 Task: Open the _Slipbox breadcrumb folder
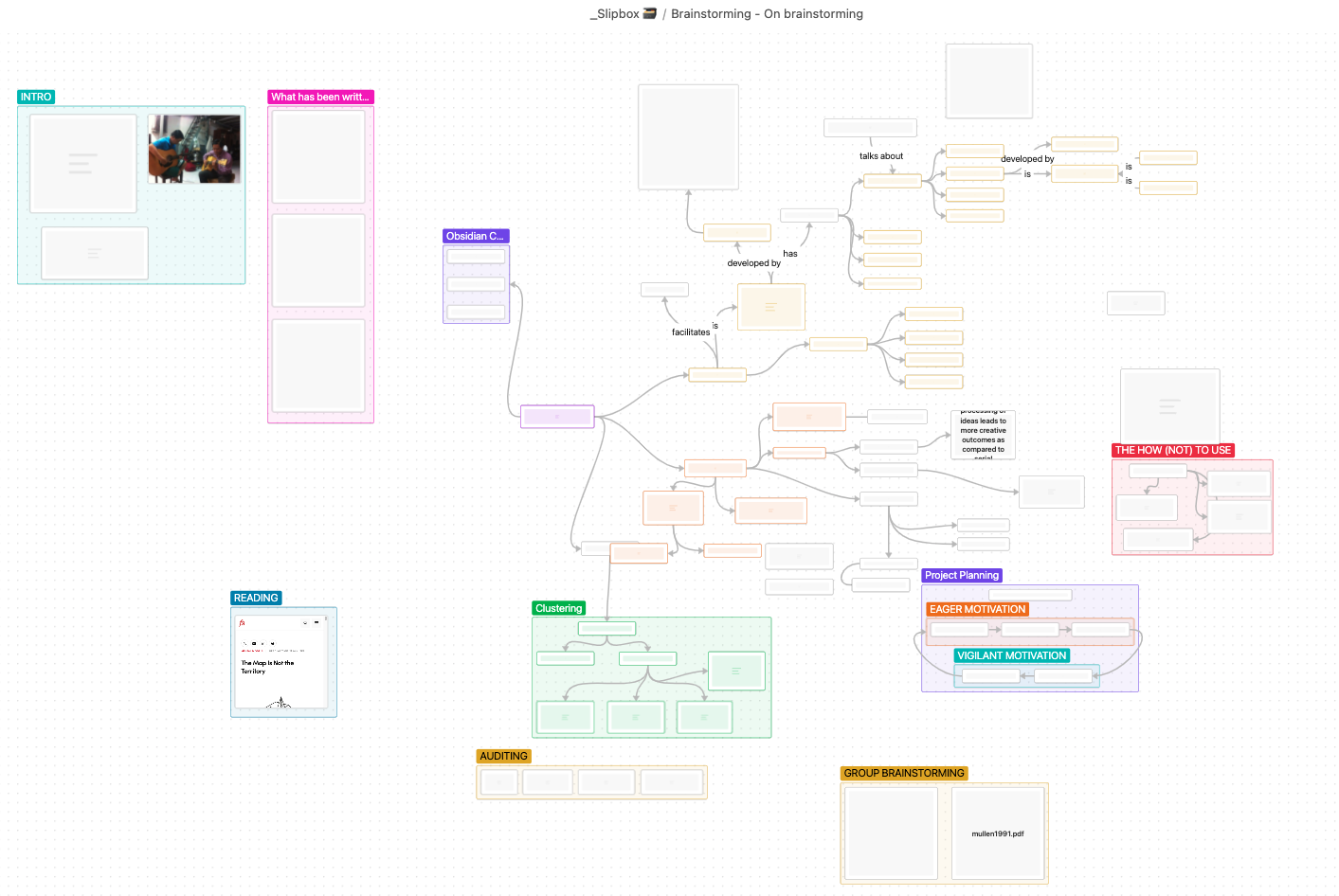(x=615, y=14)
